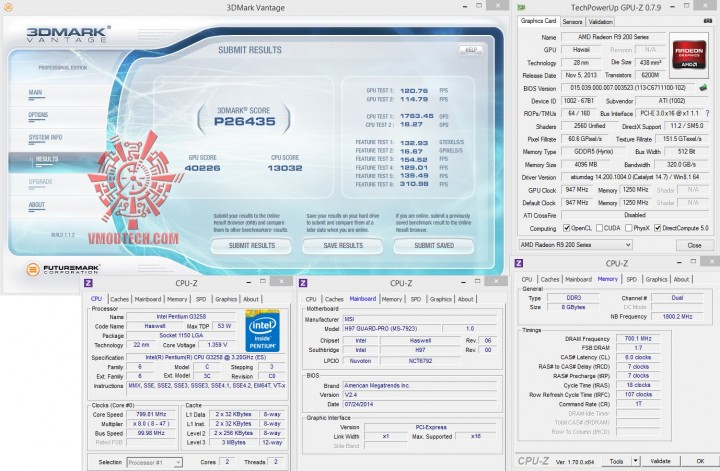The height and width of the screenshot is (471, 720).
Task: Click the Core Speed value 799.81 MHz
Action: (x=151, y=414)
